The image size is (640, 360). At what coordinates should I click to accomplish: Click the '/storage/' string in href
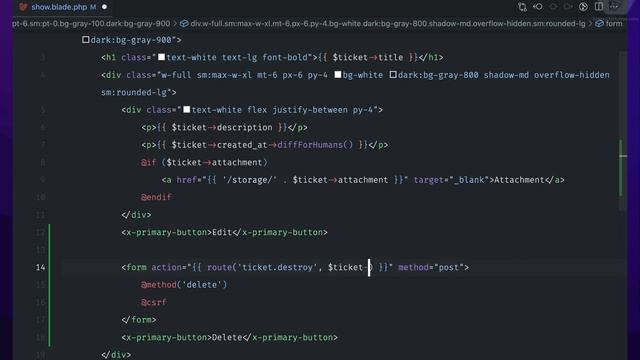(250, 180)
